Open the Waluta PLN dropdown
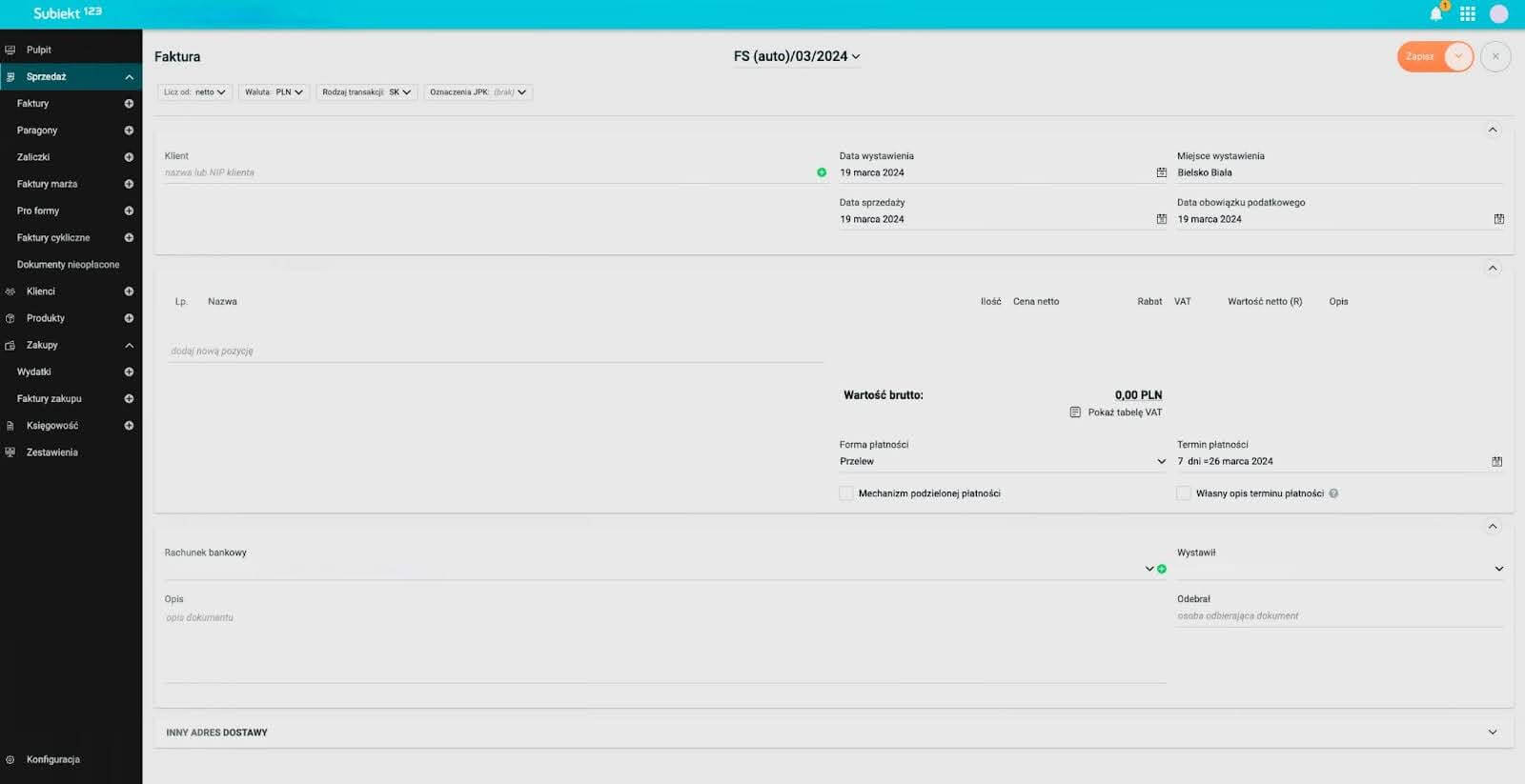Viewport: 1525px width, 784px height. (x=274, y=92)
